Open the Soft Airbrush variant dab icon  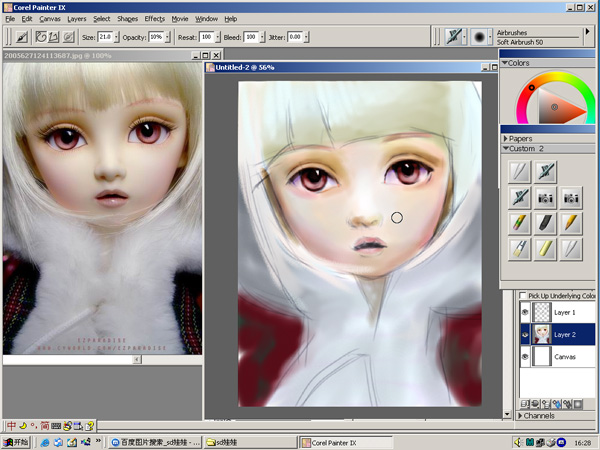pyautogui.click(x=479, y=37)
